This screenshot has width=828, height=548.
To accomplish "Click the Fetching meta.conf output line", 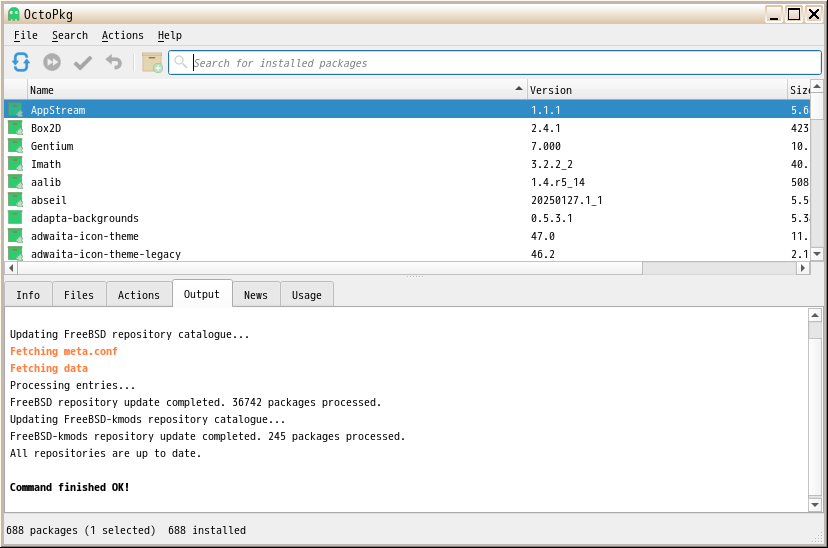I will [x=63, y=351].
